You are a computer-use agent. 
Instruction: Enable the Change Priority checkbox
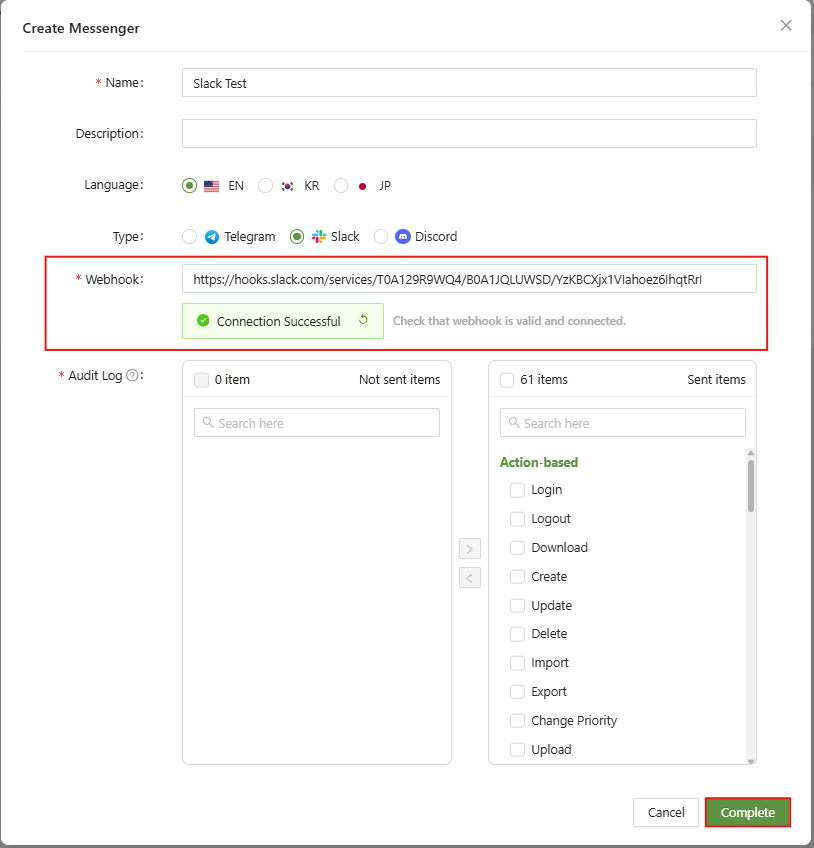click(x=517, y=721)
